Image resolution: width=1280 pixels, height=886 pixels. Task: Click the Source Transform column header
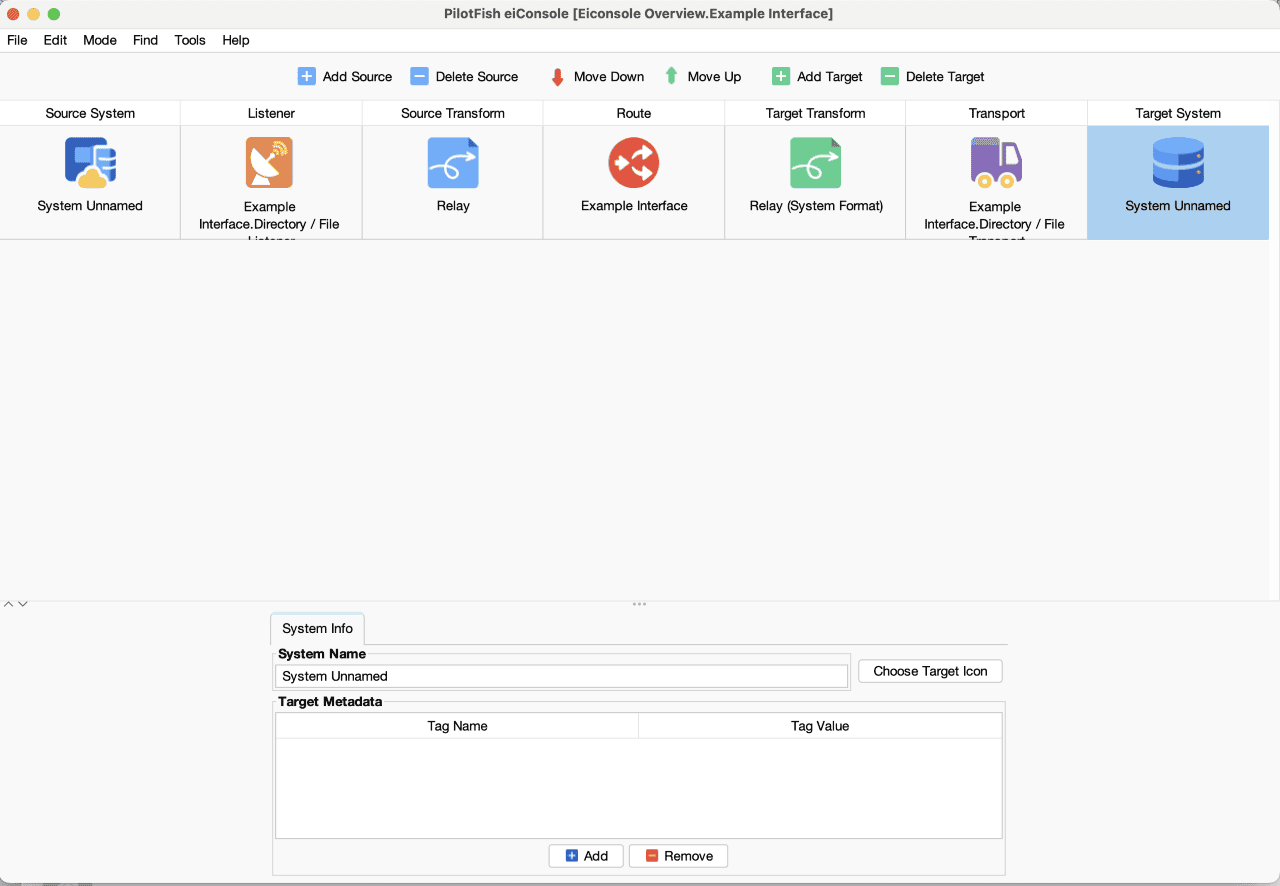pyautogui.click(x=453, y=113)
